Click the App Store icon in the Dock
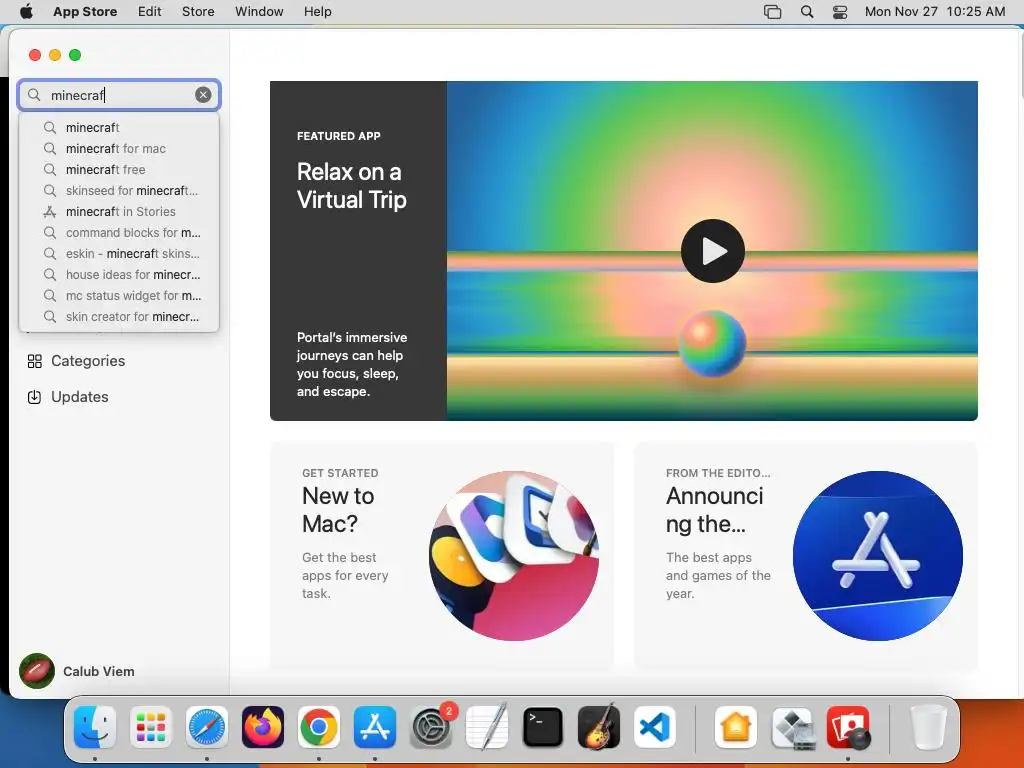This screenshot has width=1024, height=768. point(375,727)
